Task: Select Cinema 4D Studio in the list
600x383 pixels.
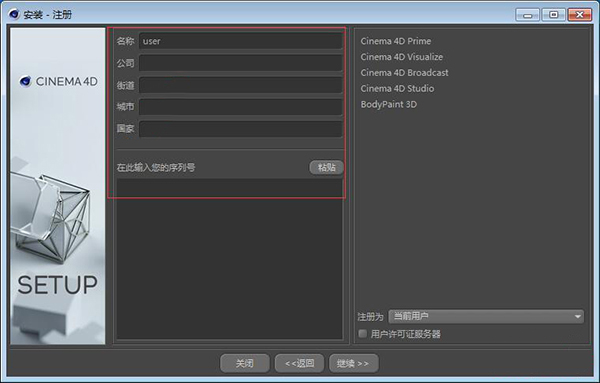Action: coord(397,88)
